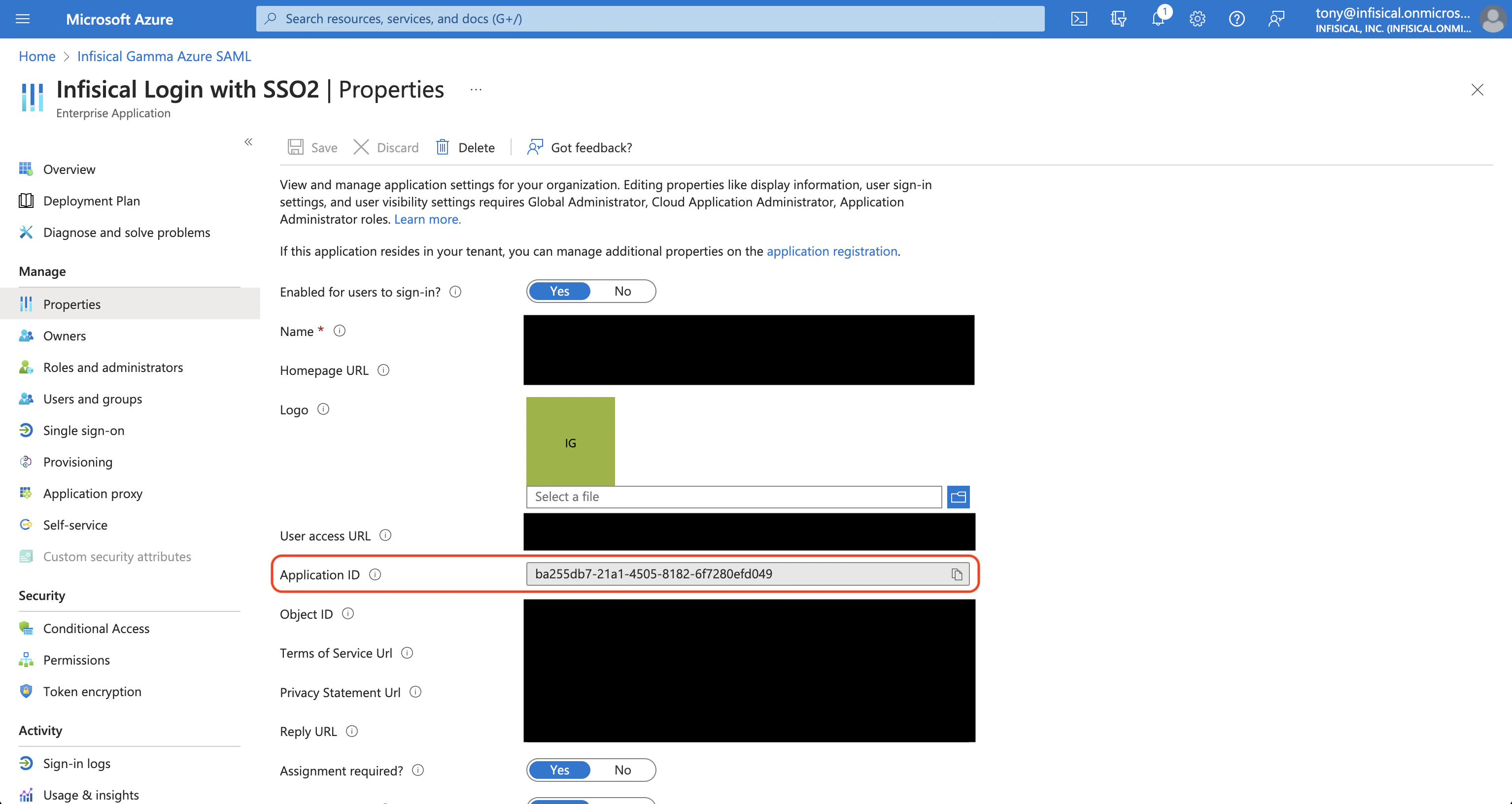Click the IG logo thumbnail
Viewport: 1512px width, 804px height.
tap(571, 441)
